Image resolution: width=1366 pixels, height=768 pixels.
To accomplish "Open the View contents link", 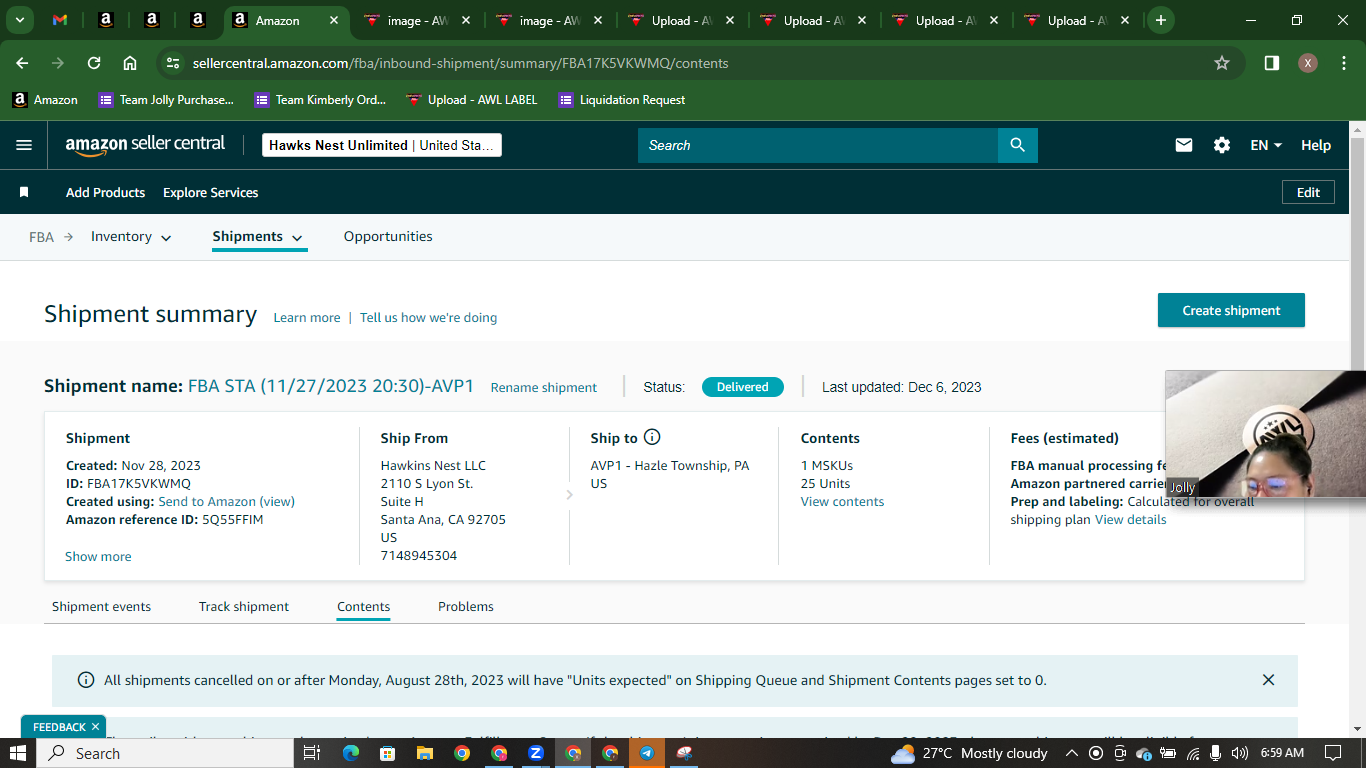I will point(842,502).
